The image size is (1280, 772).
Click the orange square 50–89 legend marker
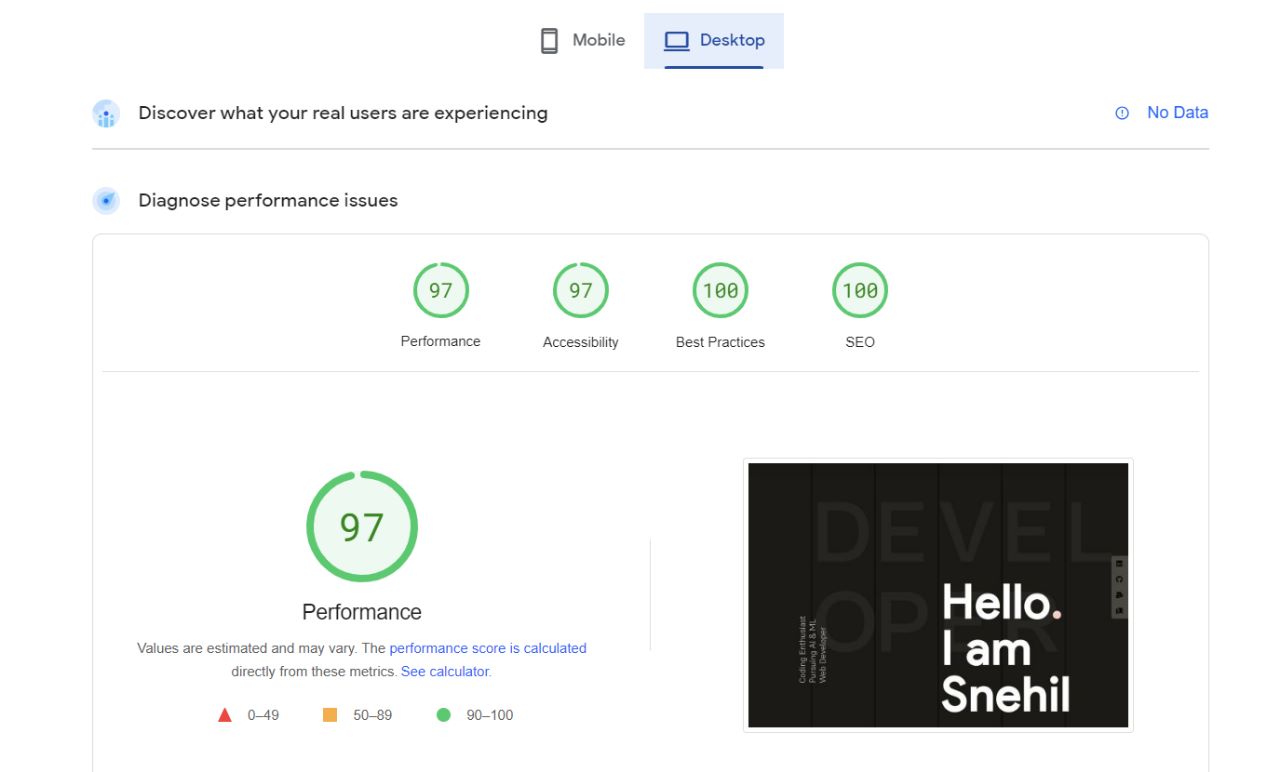click(x=330, y=715)
